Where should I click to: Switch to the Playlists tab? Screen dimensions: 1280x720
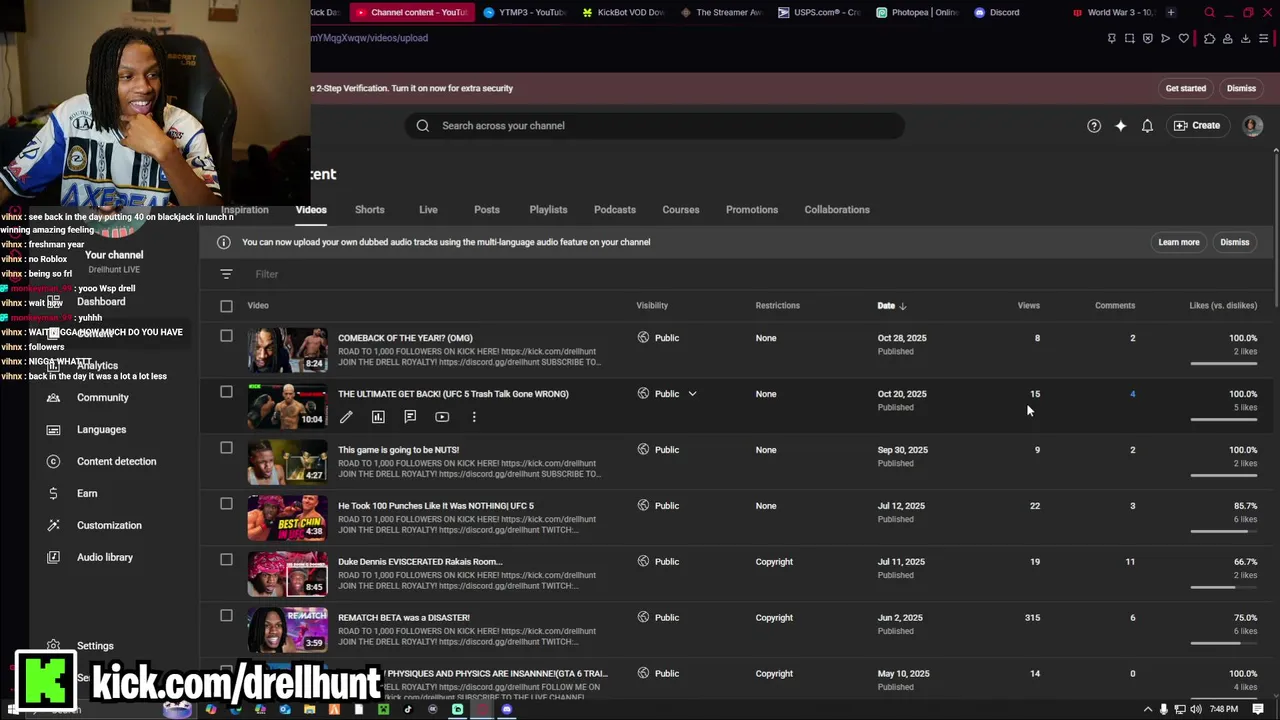[548, 210]
